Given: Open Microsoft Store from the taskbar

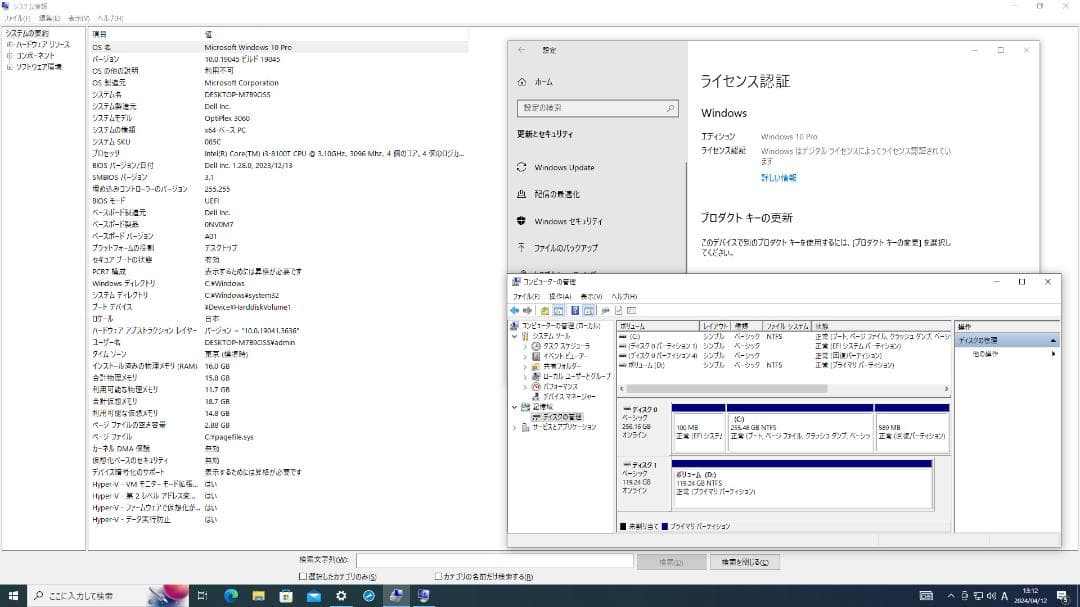Looking at the screenshot, I should click(287, 596).
